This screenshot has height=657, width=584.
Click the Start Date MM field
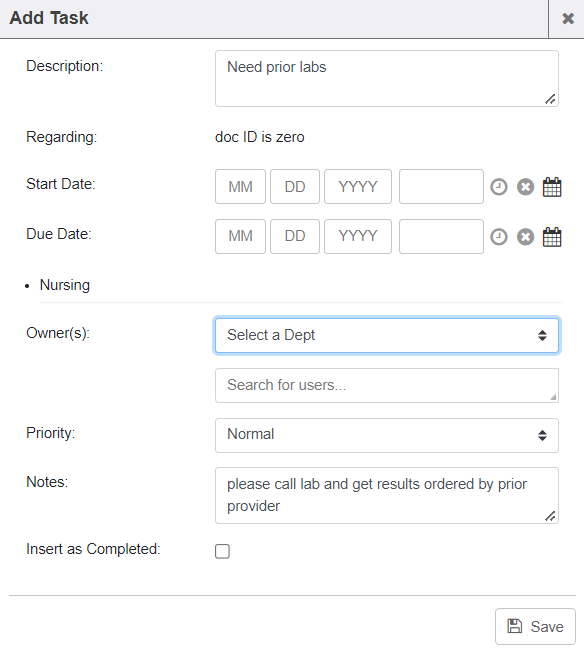(240, 186)
